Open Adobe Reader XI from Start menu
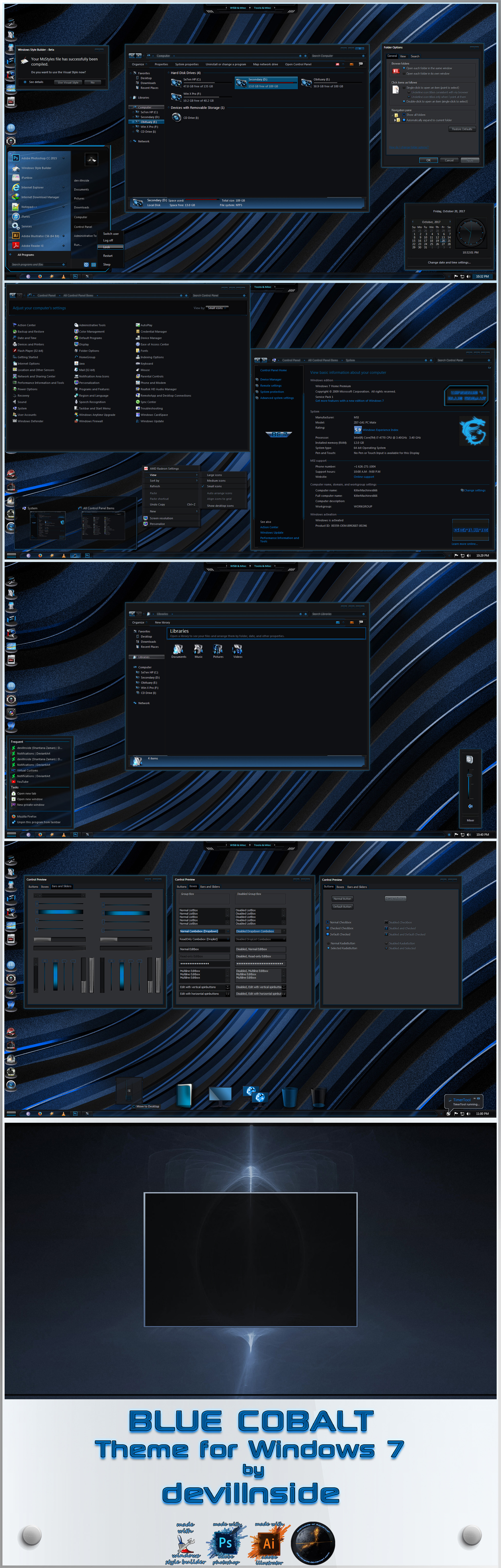Image resolution: width=501 pixels, height=1568 pixels. click(x=32, y=246)
